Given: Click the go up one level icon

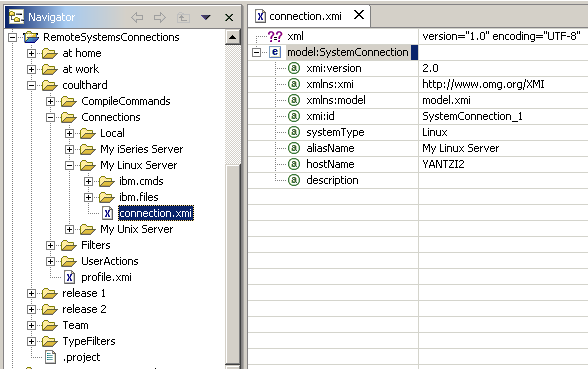Looking at the screenshot, I should pyautogui.click(x=183, y=17).
